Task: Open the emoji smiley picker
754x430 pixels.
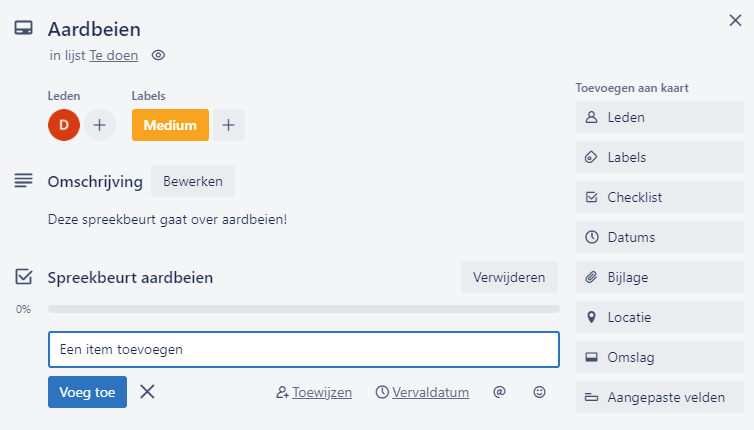Action: click(x=540, y=392)
